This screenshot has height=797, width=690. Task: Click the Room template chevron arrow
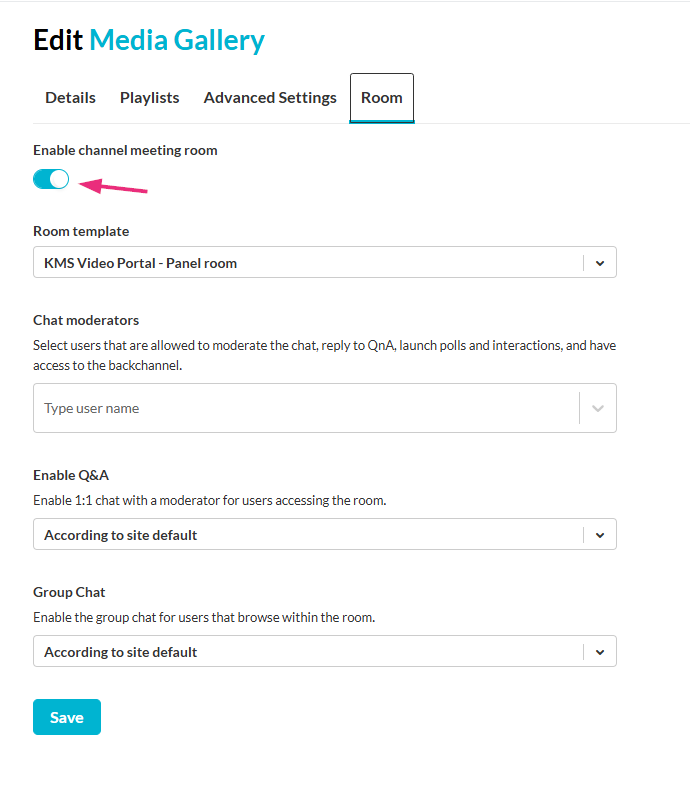coord(600,263)
